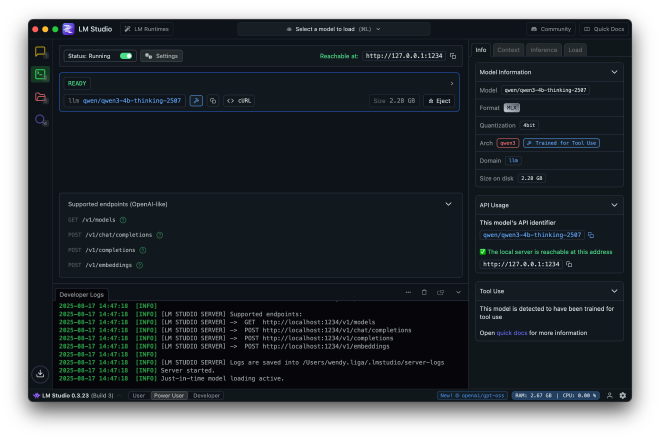Collapse Supported endpoints section
The image size is (660, 439).
[x=448, y=204]
